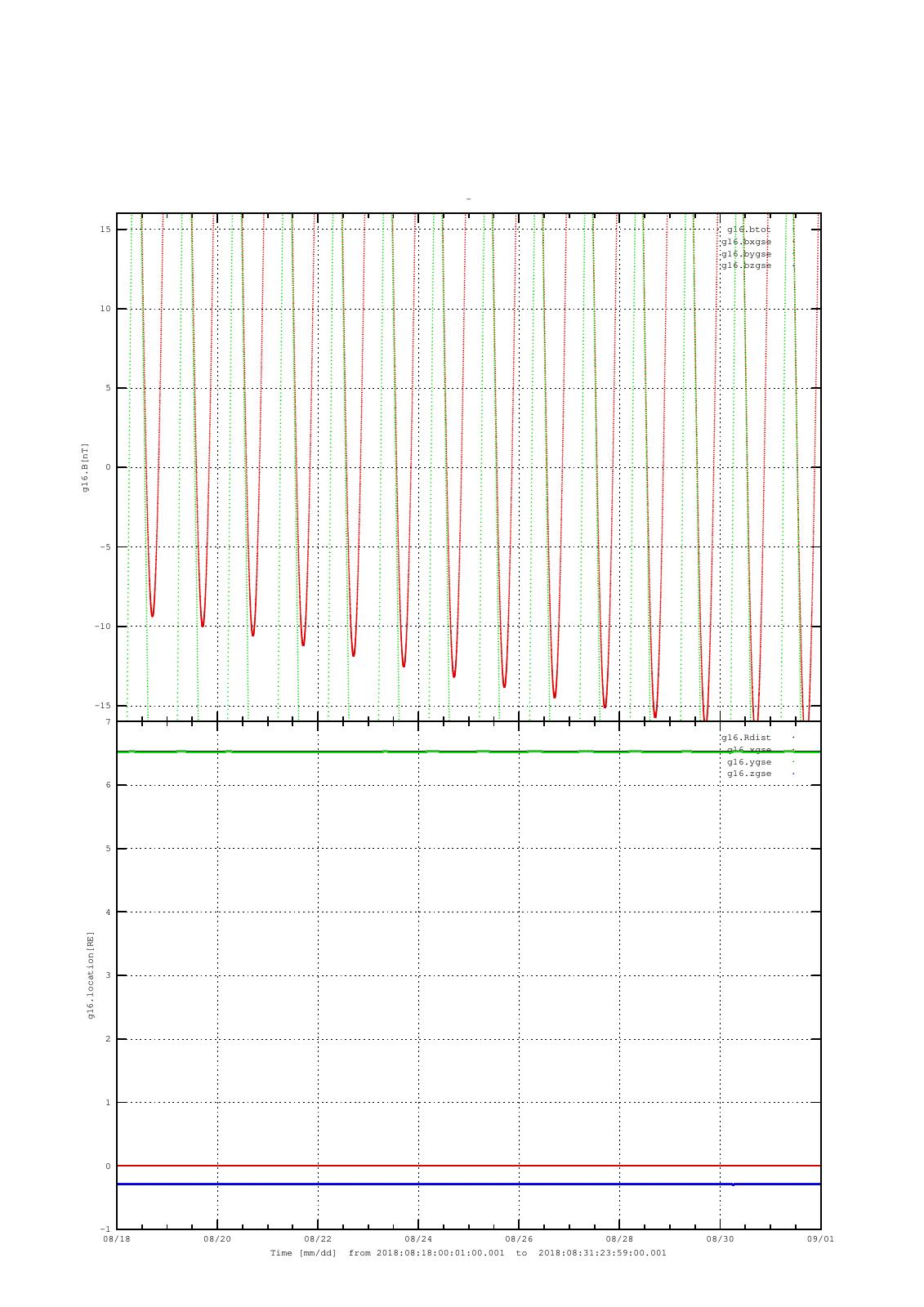
Task: Select the 08/28 date tick label
Action: (619, 1239)
